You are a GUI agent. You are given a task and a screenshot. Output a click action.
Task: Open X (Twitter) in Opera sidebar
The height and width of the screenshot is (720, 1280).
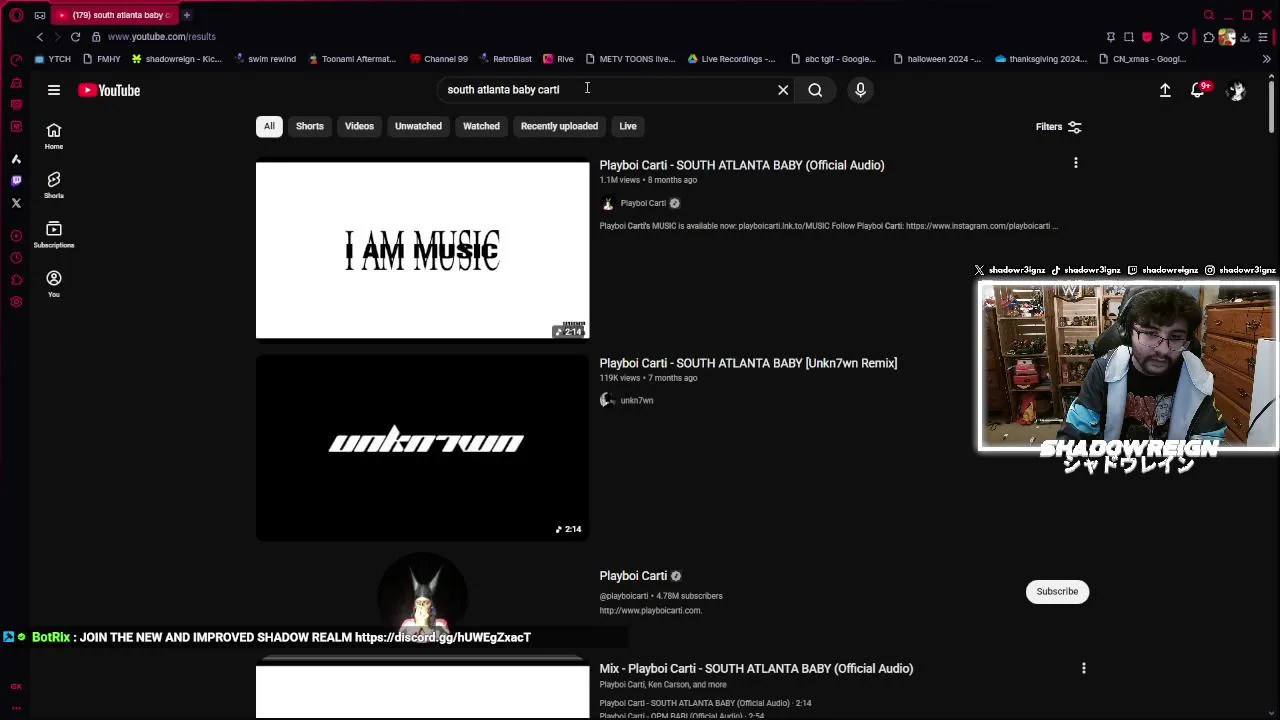click(x=16, y=203)
